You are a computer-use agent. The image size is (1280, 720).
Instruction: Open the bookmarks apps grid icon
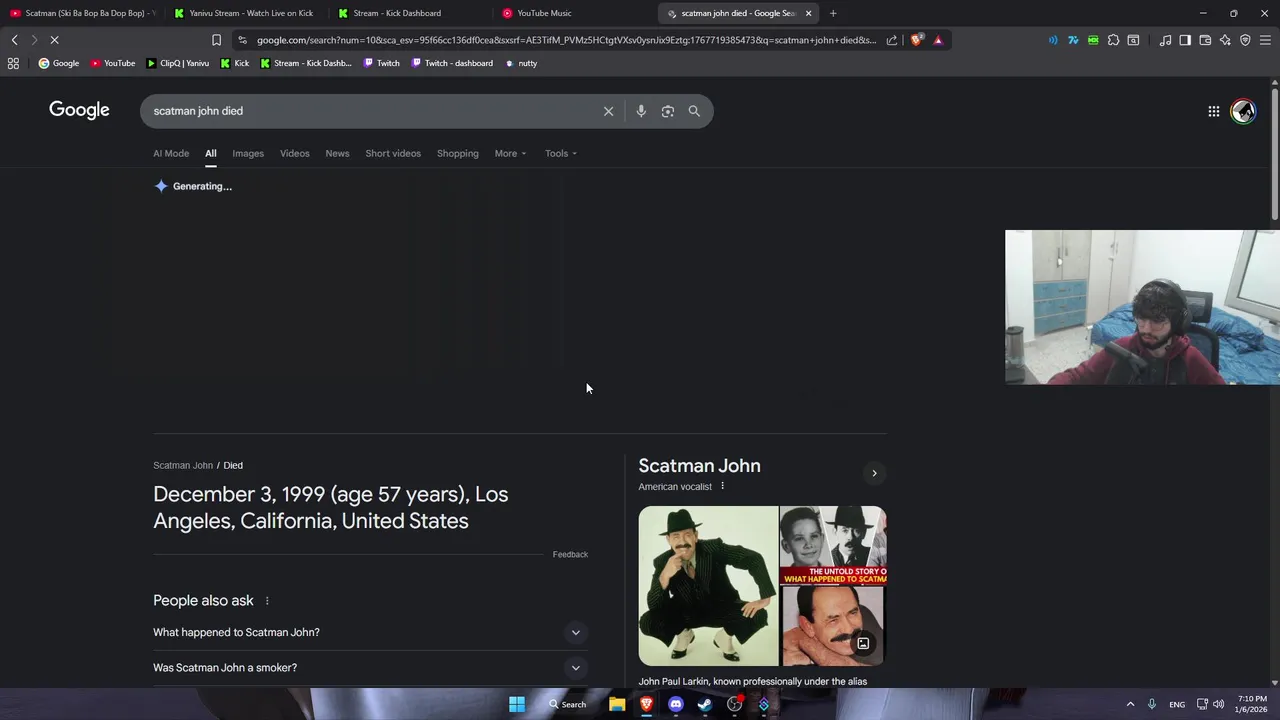point(13,63)
